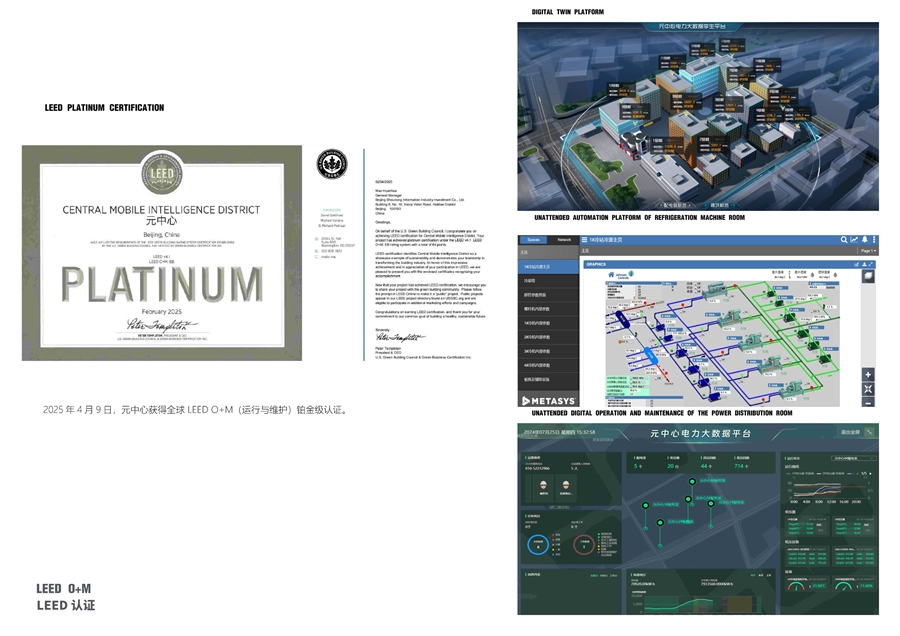Viewport: 900px width, 636px height.
Task: Click the LEED Platinum seal on the certificate
Action: tap(162, 174)
